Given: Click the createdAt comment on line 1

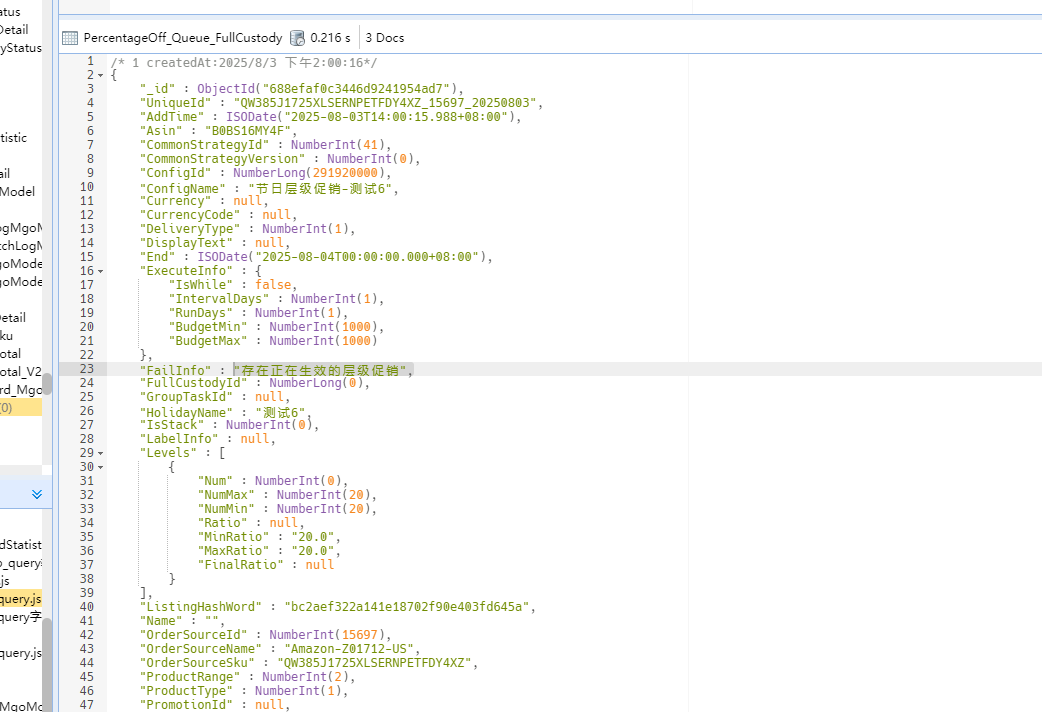Looking at the screenshot, I should tap(244, 62).
